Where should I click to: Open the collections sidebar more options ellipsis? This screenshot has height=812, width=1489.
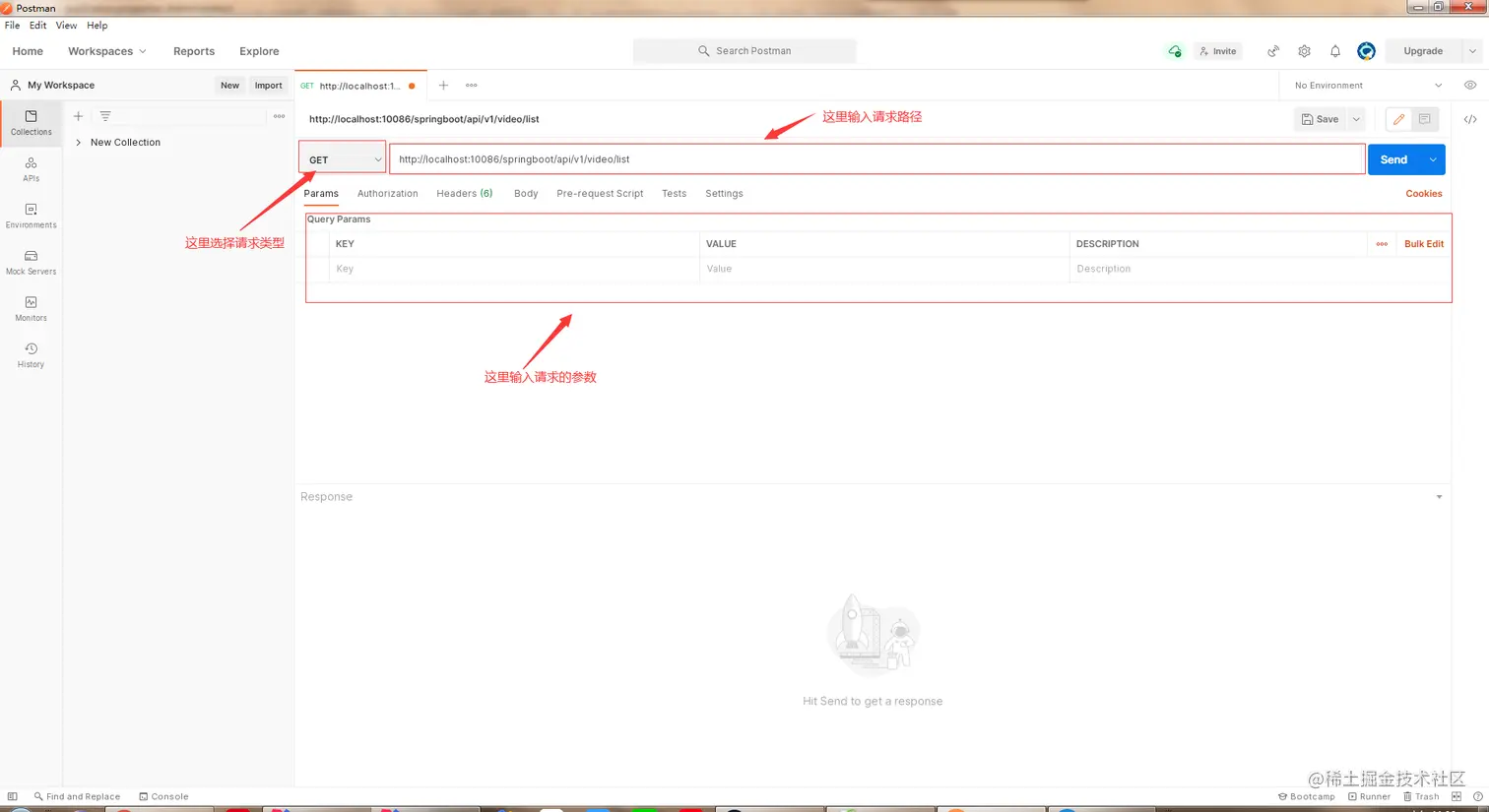(x=279, y=116)
